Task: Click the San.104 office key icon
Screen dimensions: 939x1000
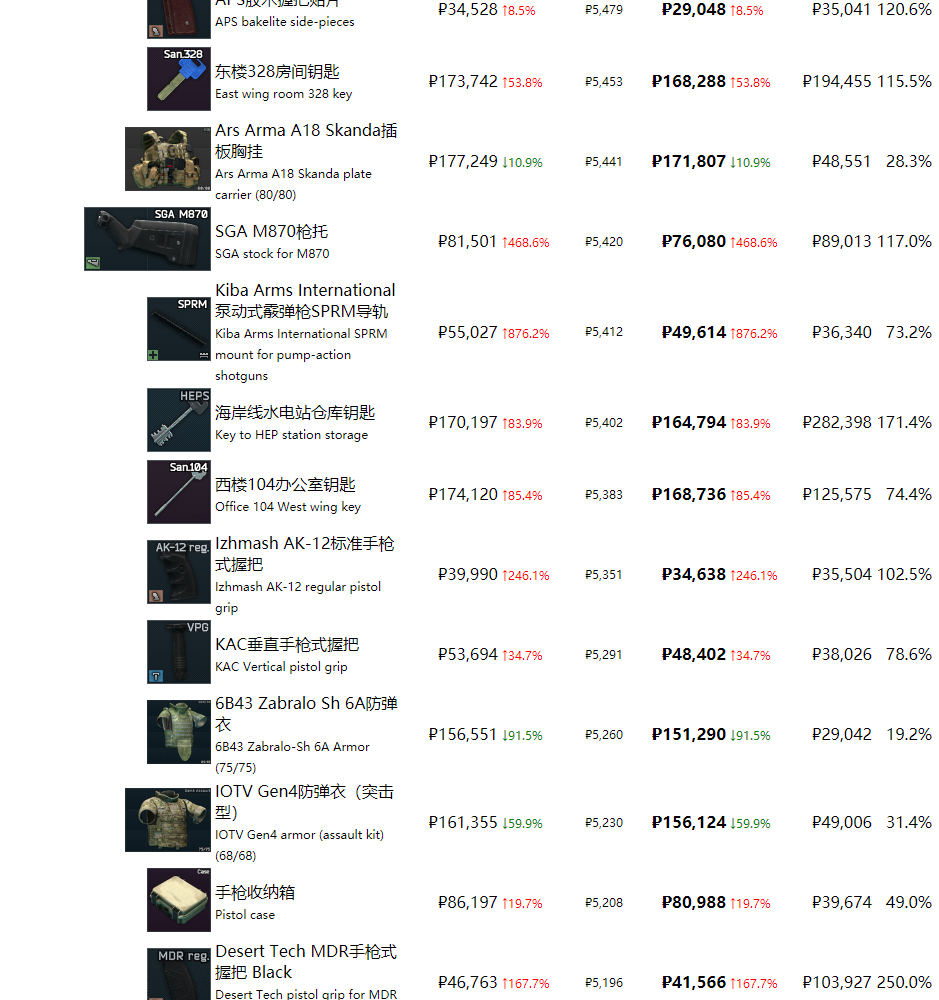Action: (178, 492)
